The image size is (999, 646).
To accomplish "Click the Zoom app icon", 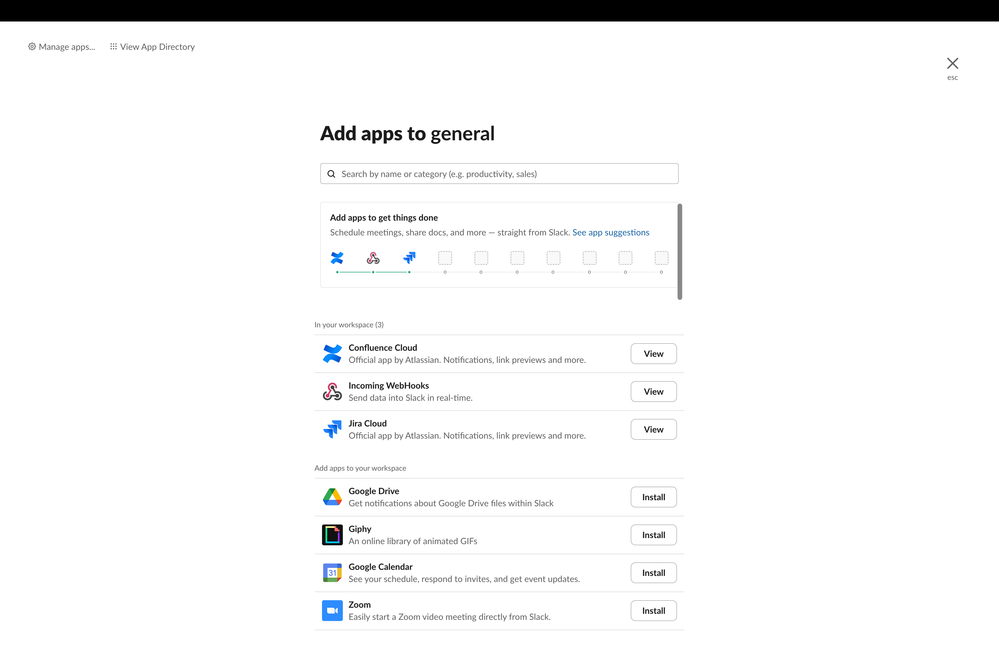I will (332, 610).
